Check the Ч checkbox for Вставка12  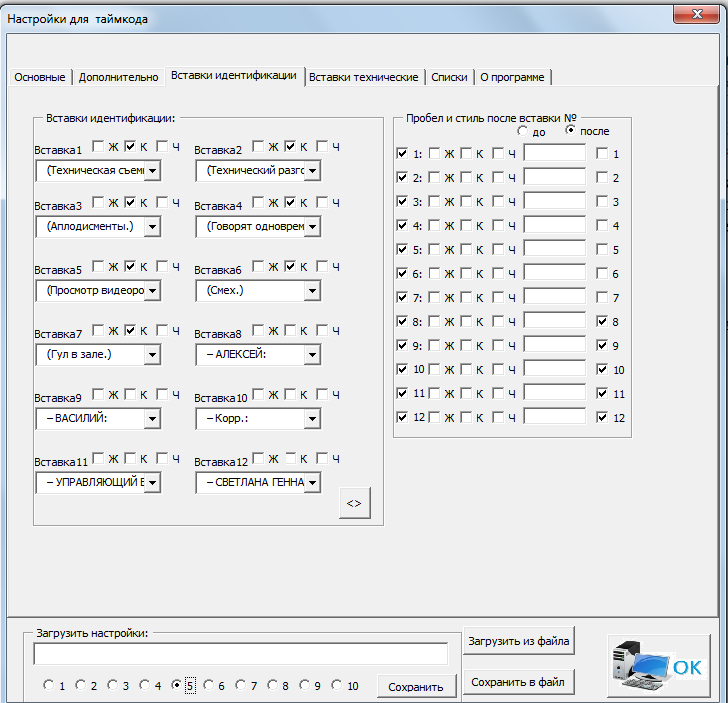click(x=322, y=459)
